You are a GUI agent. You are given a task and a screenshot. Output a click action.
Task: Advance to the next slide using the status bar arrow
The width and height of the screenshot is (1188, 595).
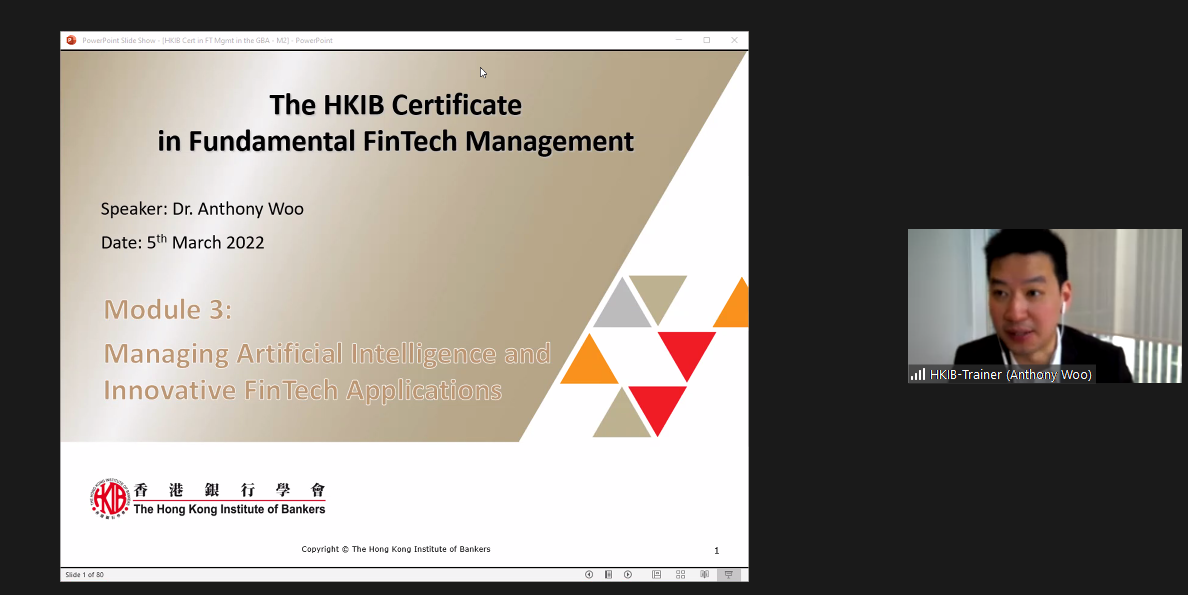click(x=628, y=575)
